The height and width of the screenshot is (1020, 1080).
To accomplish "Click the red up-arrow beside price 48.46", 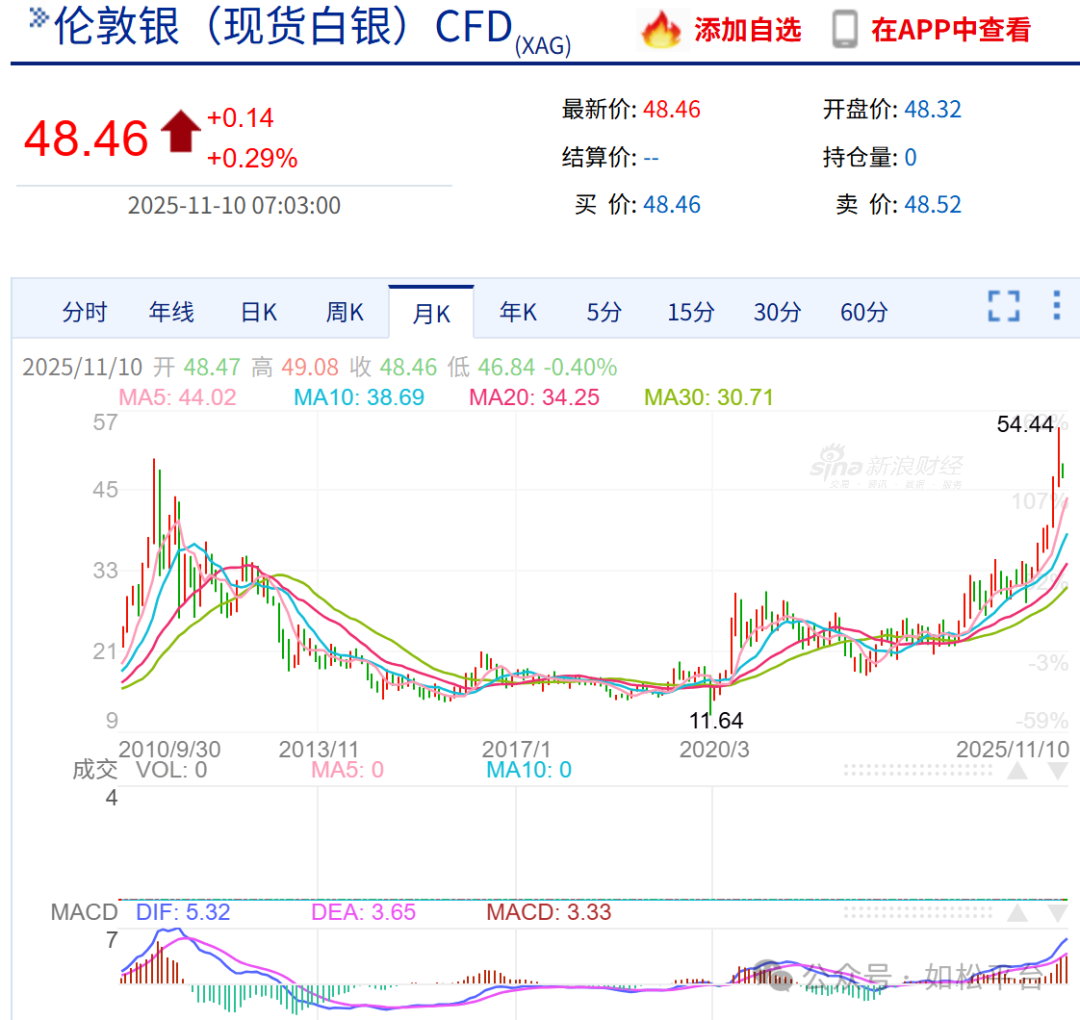I will click(x=180, y=130).
